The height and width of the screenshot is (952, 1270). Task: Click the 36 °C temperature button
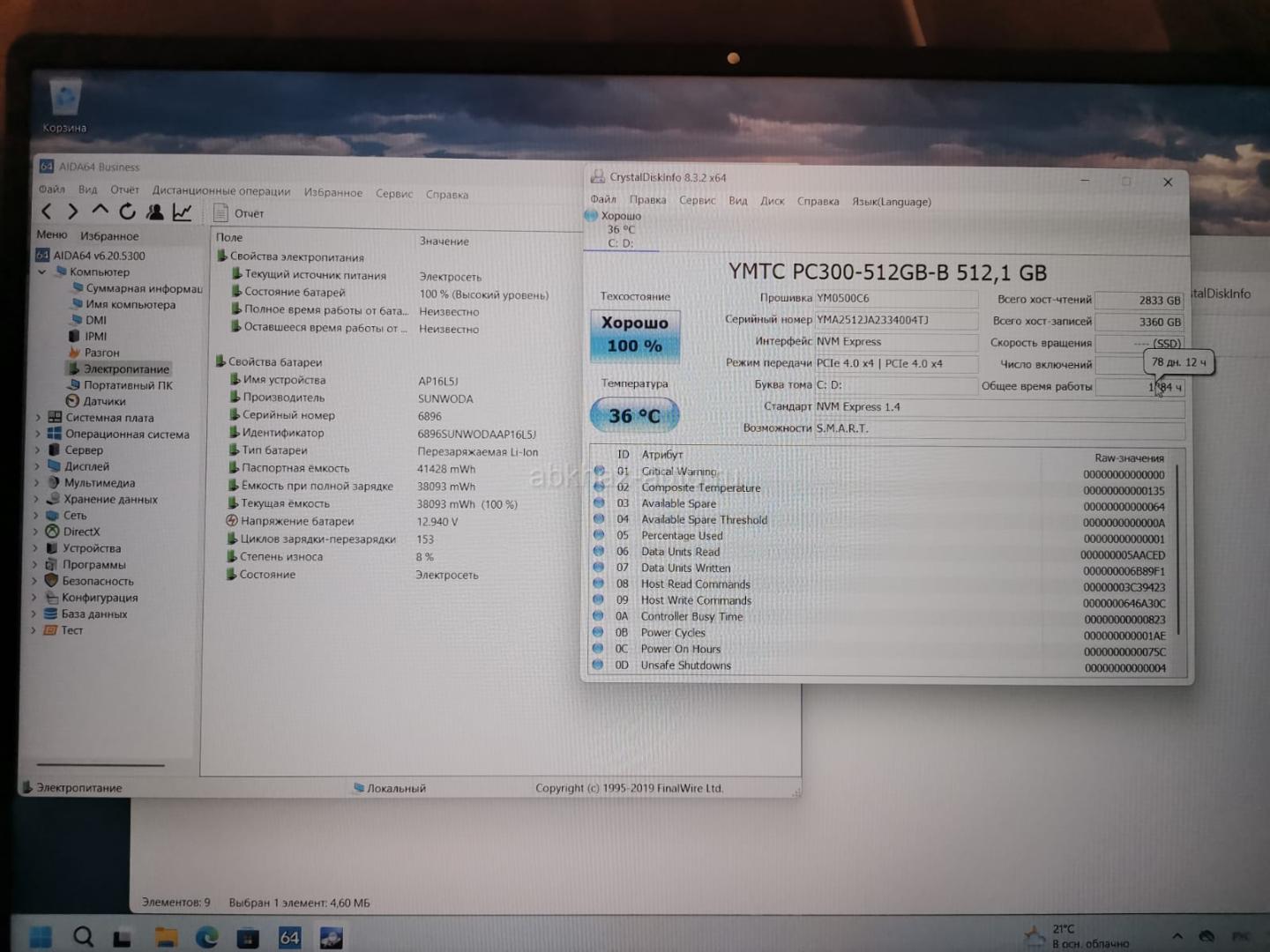[x=634, y=415]
